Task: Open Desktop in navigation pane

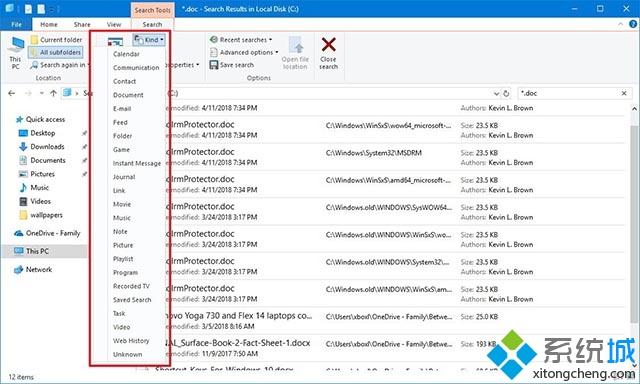Action: coord(37,133)
